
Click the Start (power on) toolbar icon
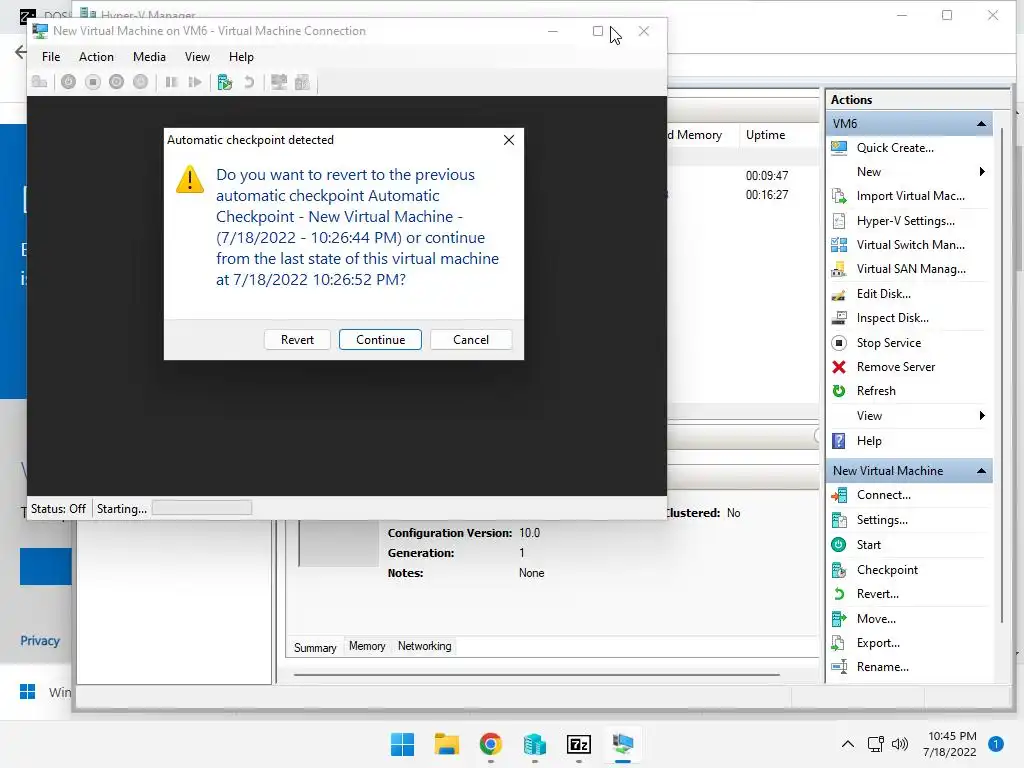69,82
